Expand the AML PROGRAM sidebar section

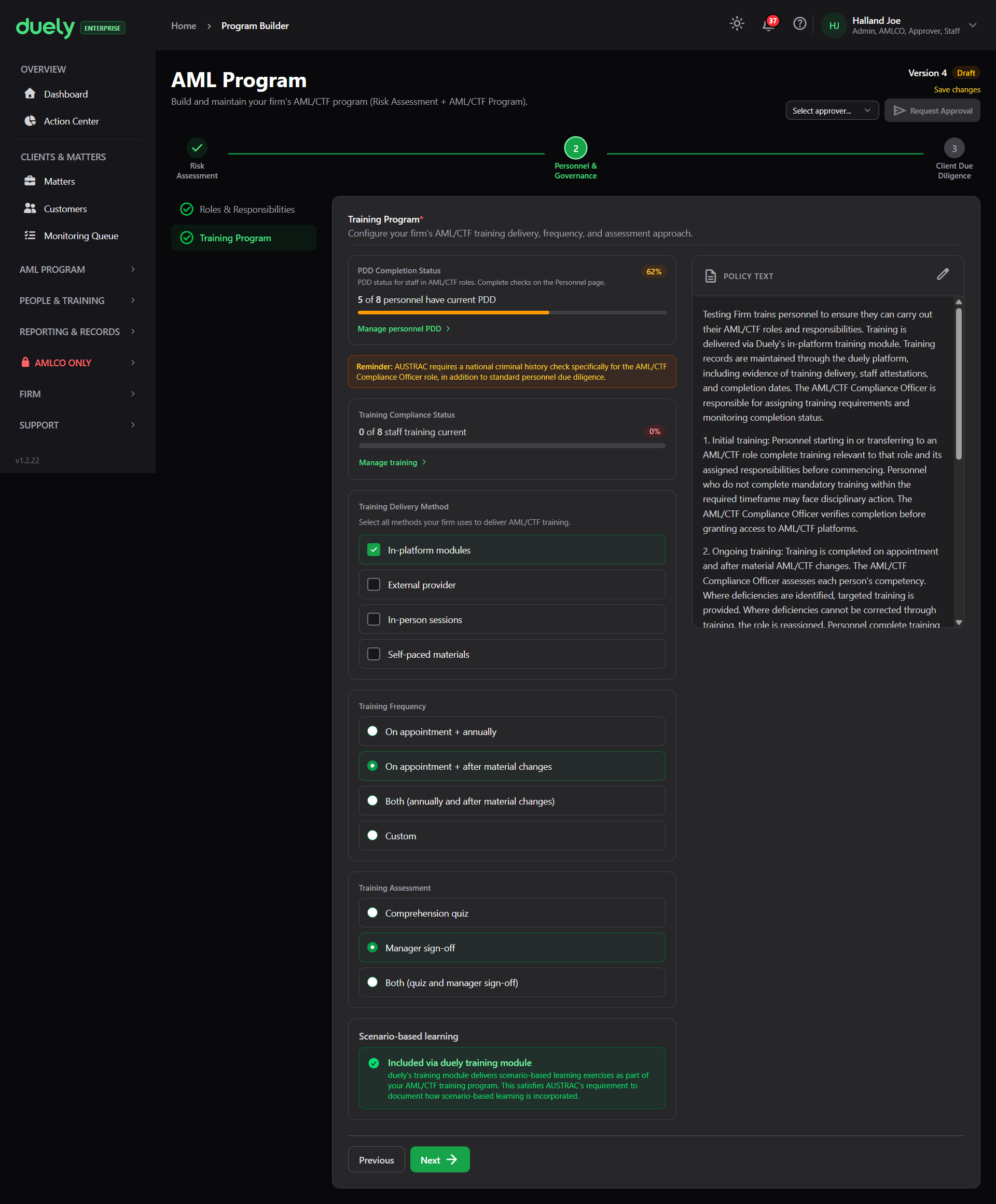pos(77,269)
